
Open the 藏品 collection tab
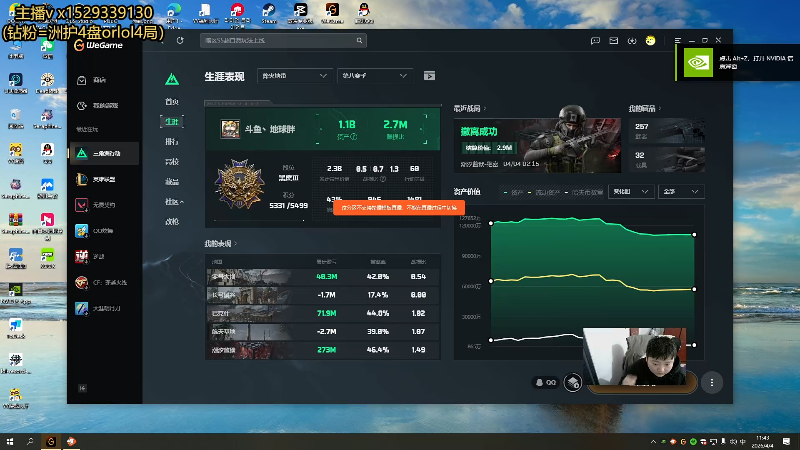pyautogui.click(x=172, y=182)
